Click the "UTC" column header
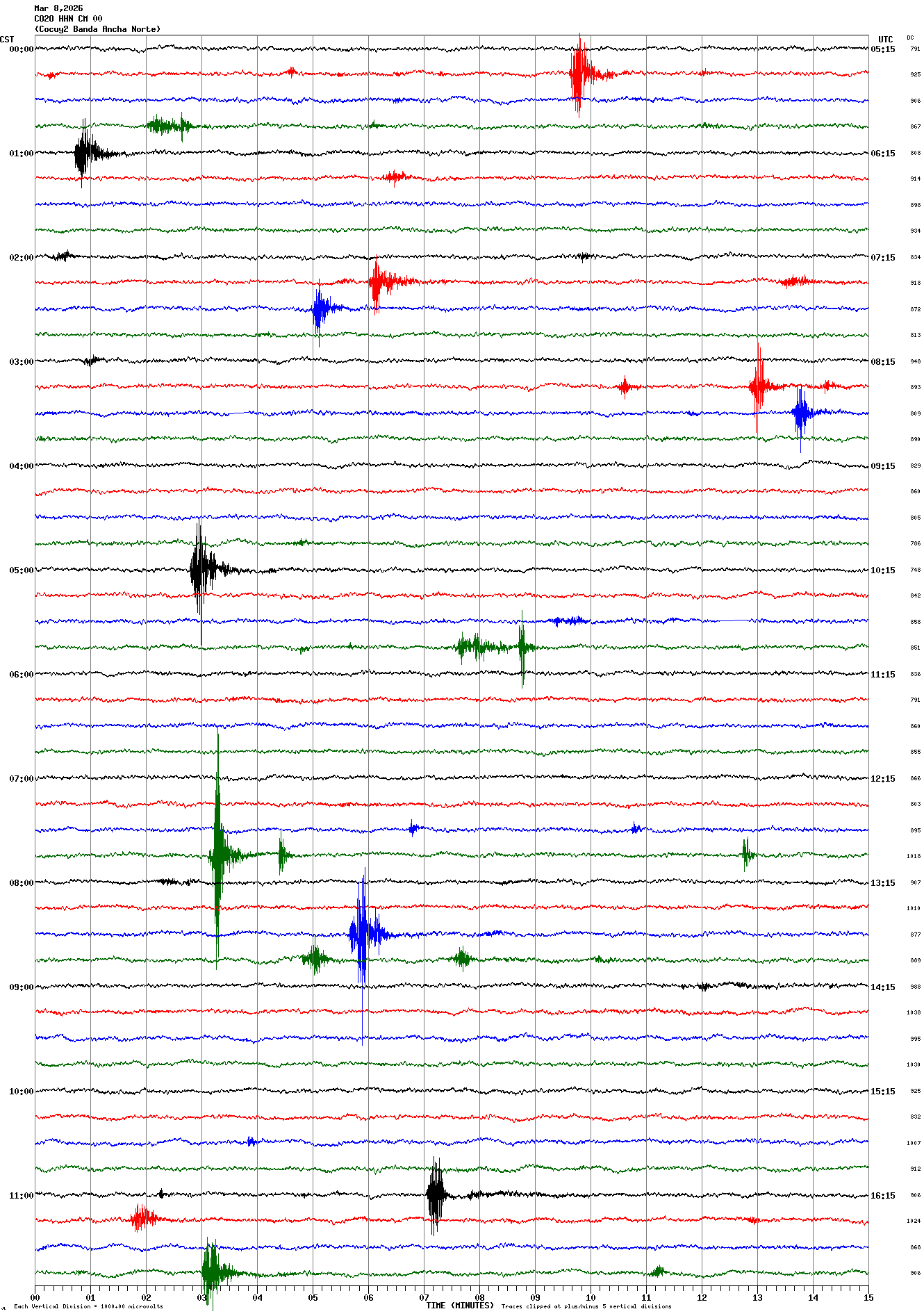The height and width of the screenshot is (1316, 924). [x=885, y=40]
